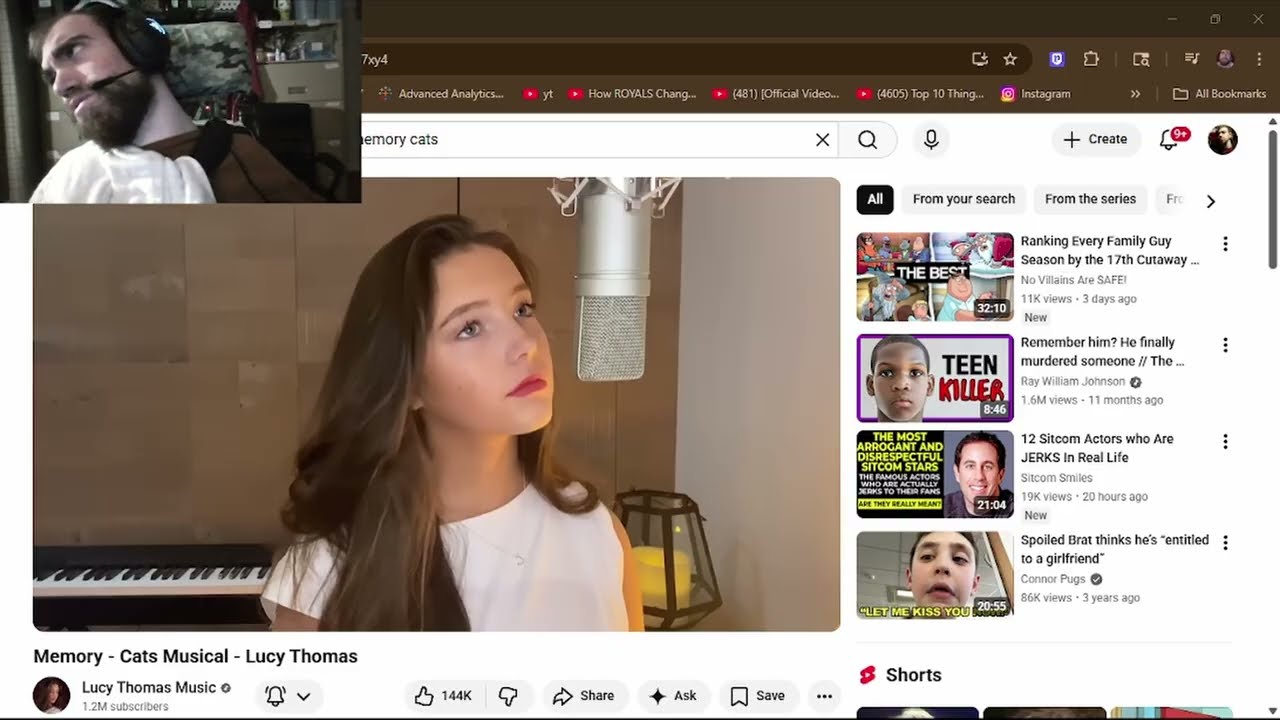
Task: Bookmark this page with the star icon
Action: (1010, 59)
